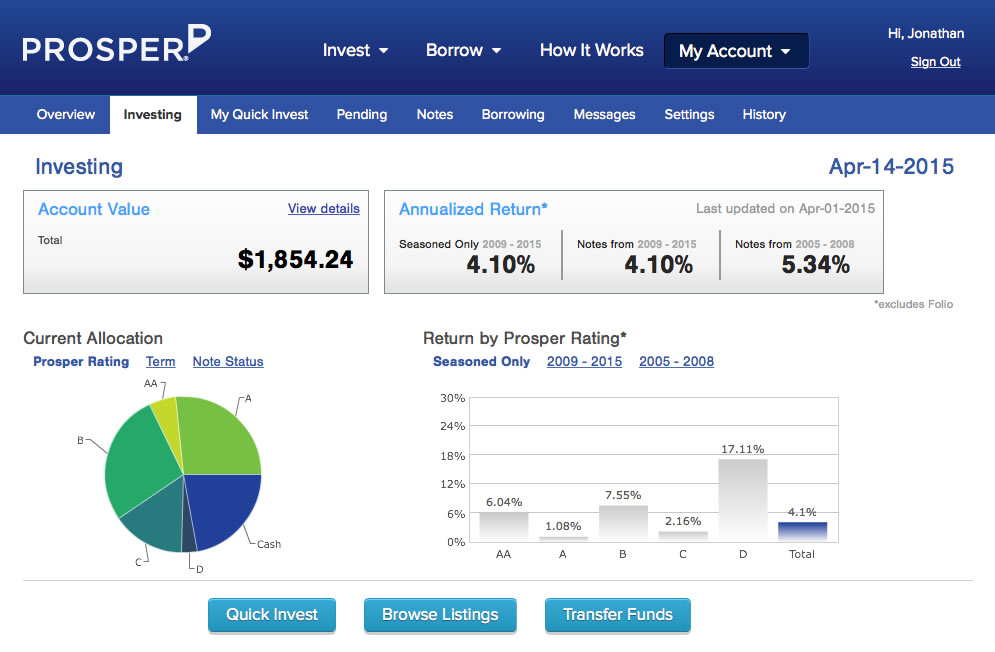Open the How It Works page
This screenshot has width=995, height=652.
point(591,50)
